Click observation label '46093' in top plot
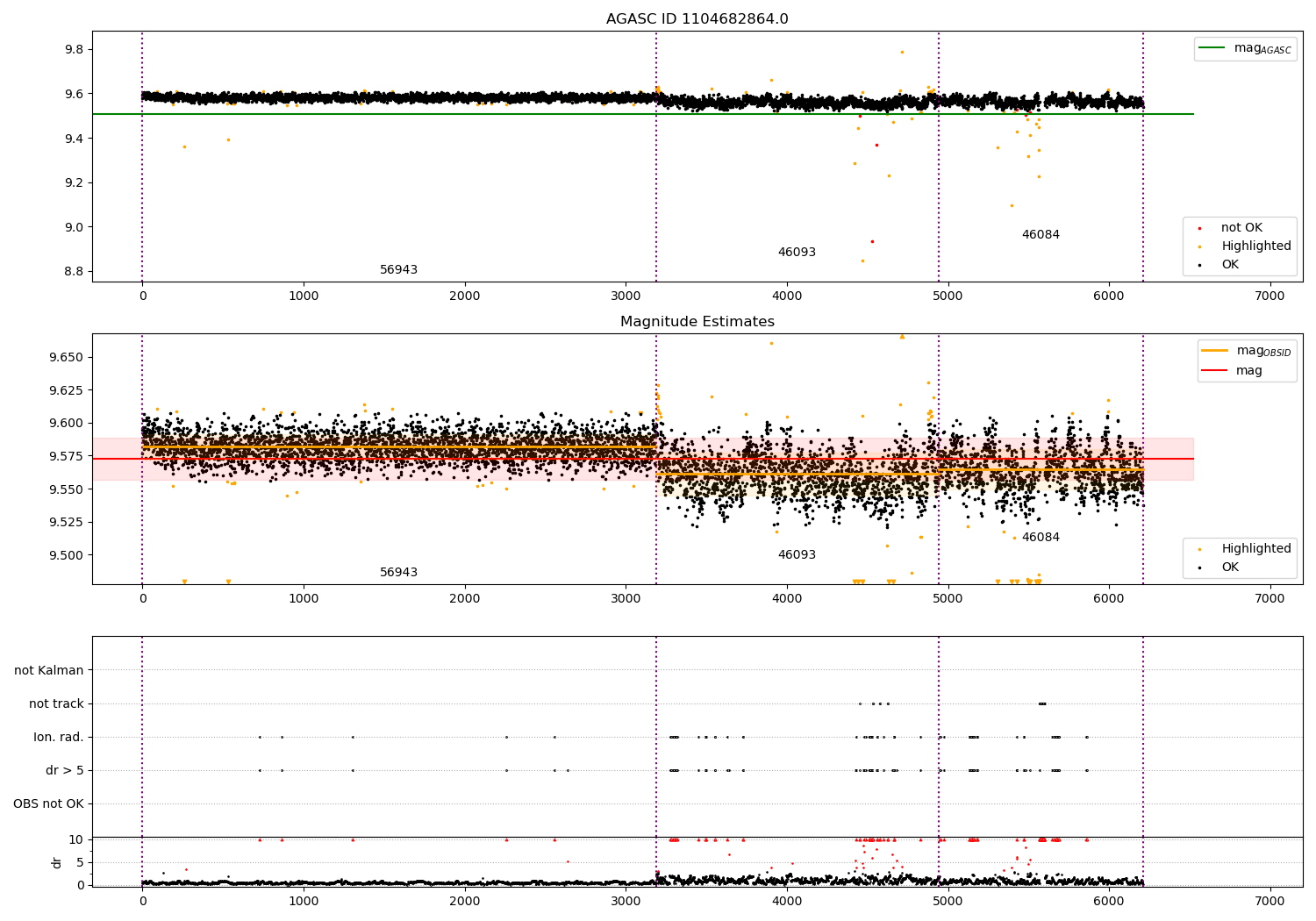The height and width of the screenshot is (921, 1316). tap(797, 253)
